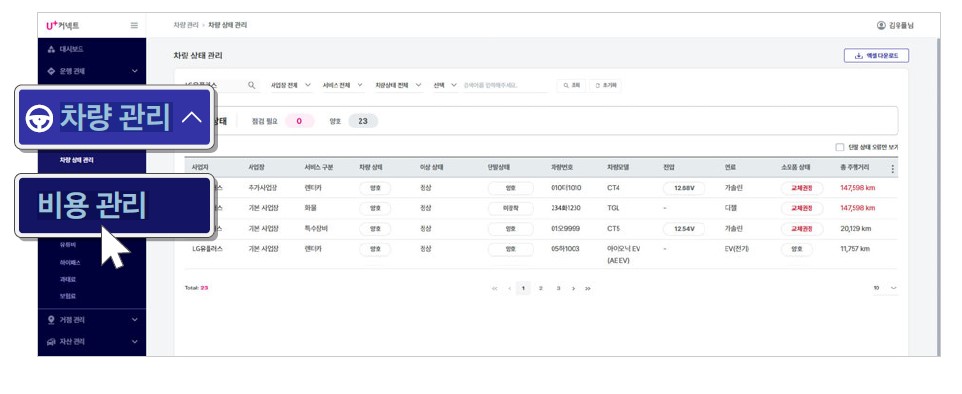Viewport: 962px width, 394px height.
Task: Click the U+커넥트 logo
Action: click(63, 26)
